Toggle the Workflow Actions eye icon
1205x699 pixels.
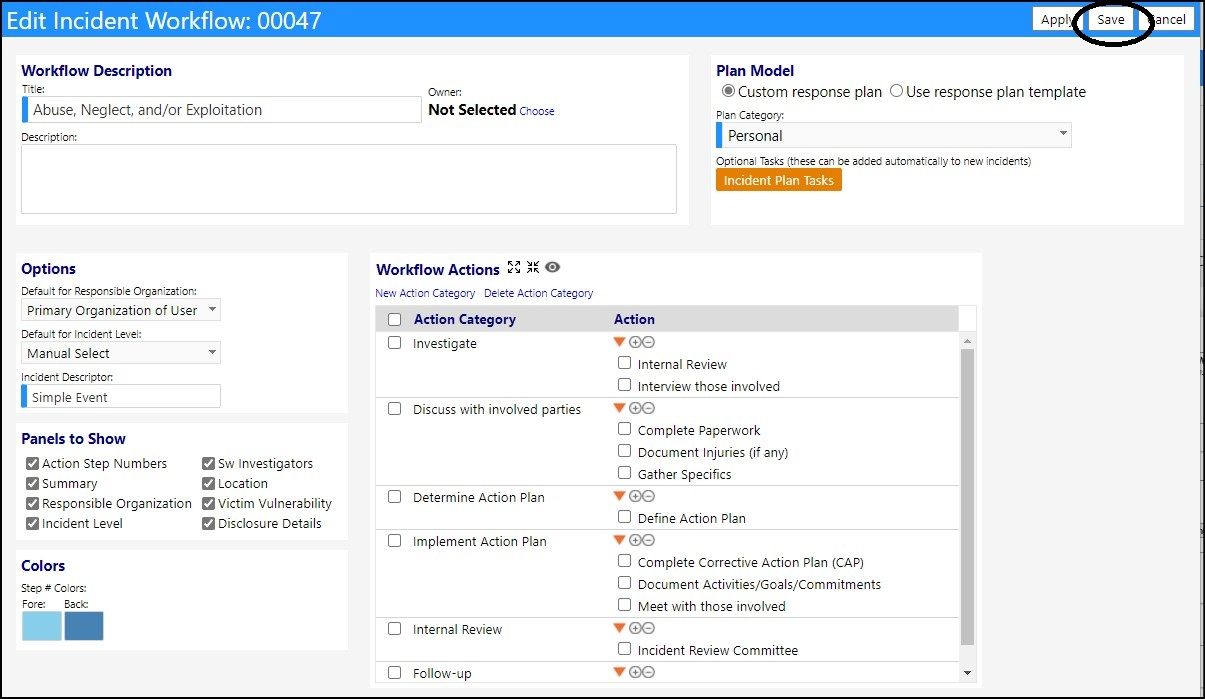[x=552, y=267]
